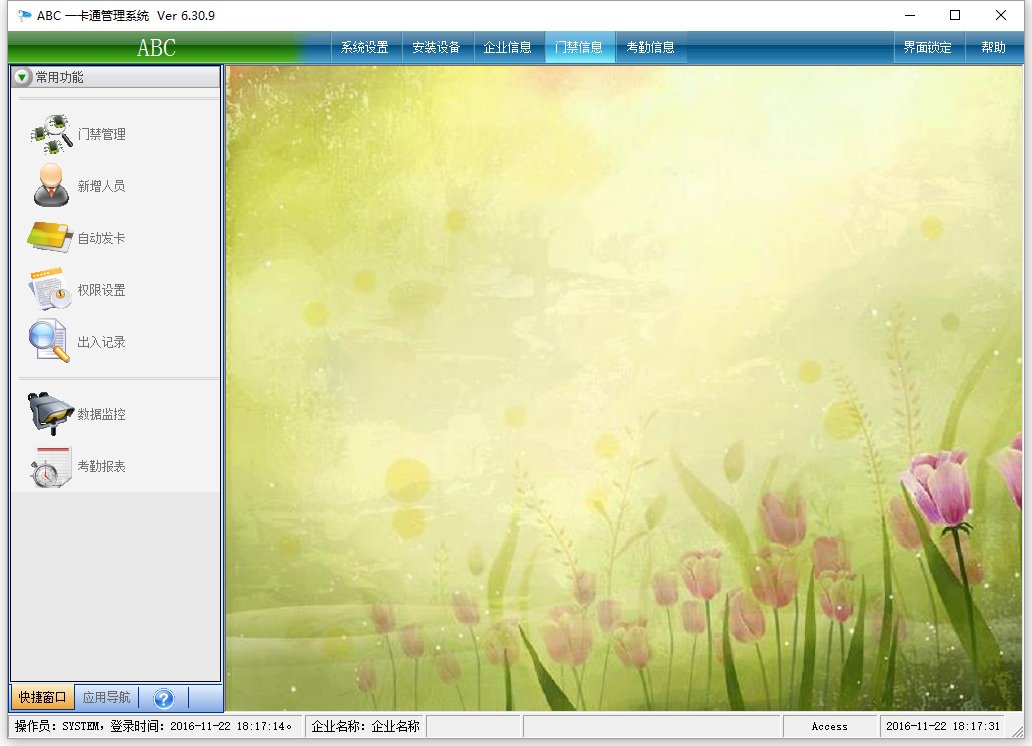1032x746 pixels.
Task: Click the 企业名称 status bar field
Action: [x=365, y=726]
